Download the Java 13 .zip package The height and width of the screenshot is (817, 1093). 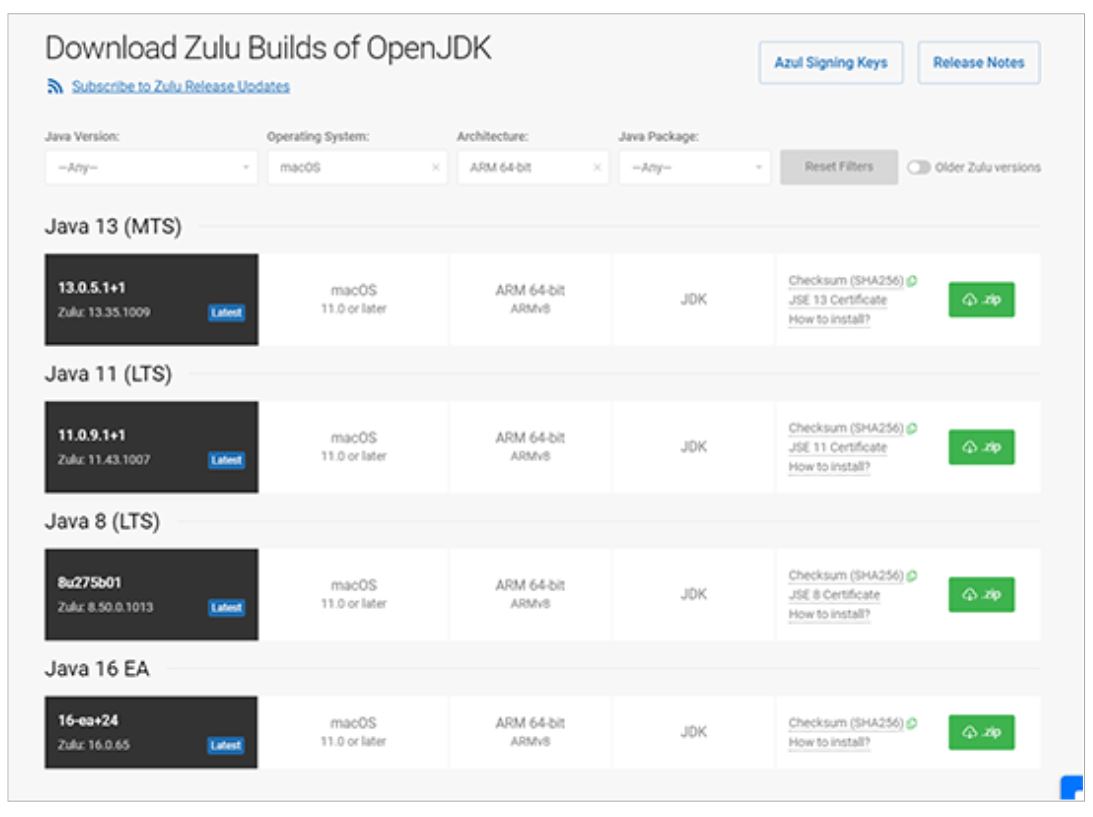[x=981, y=300]
